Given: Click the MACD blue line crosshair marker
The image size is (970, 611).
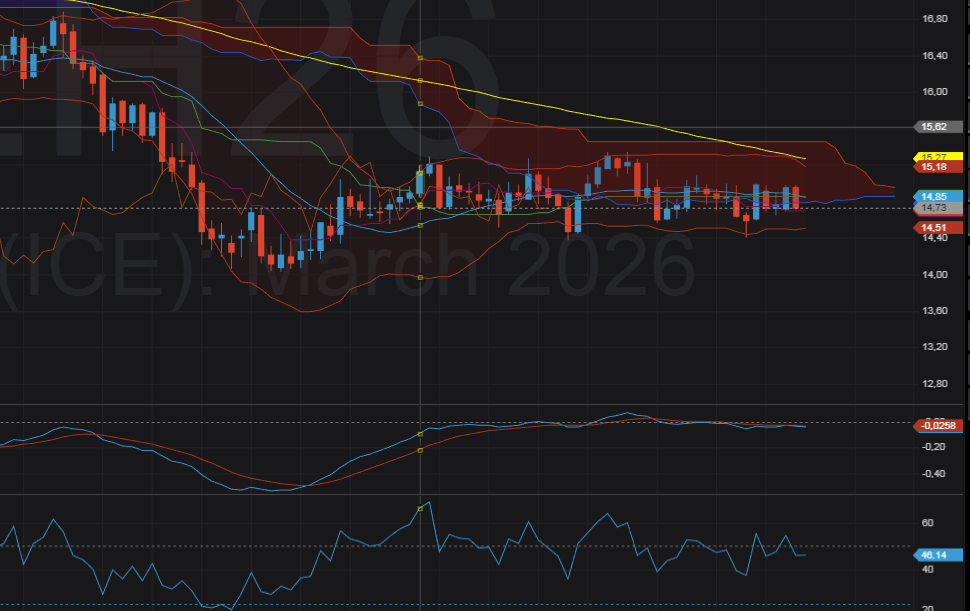Looking at the screenshot, I should tap(420, 435).
